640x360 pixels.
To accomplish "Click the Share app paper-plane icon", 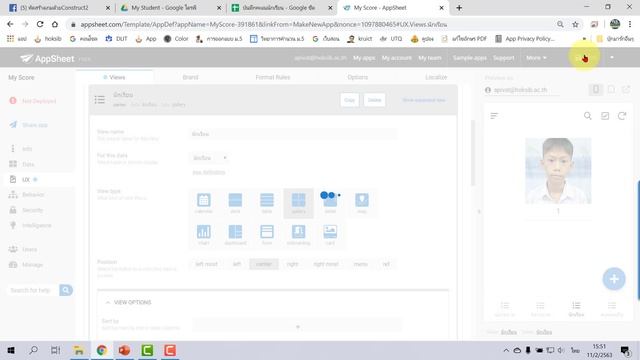I will [13, 124].
